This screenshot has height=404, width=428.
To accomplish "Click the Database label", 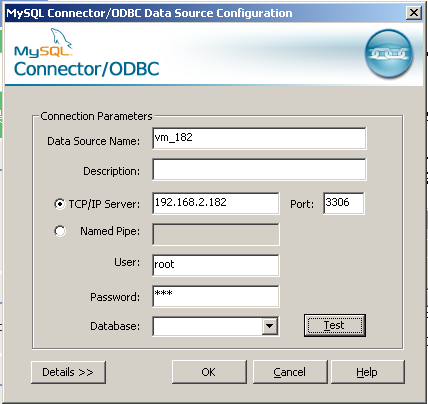I will (115, 326).
